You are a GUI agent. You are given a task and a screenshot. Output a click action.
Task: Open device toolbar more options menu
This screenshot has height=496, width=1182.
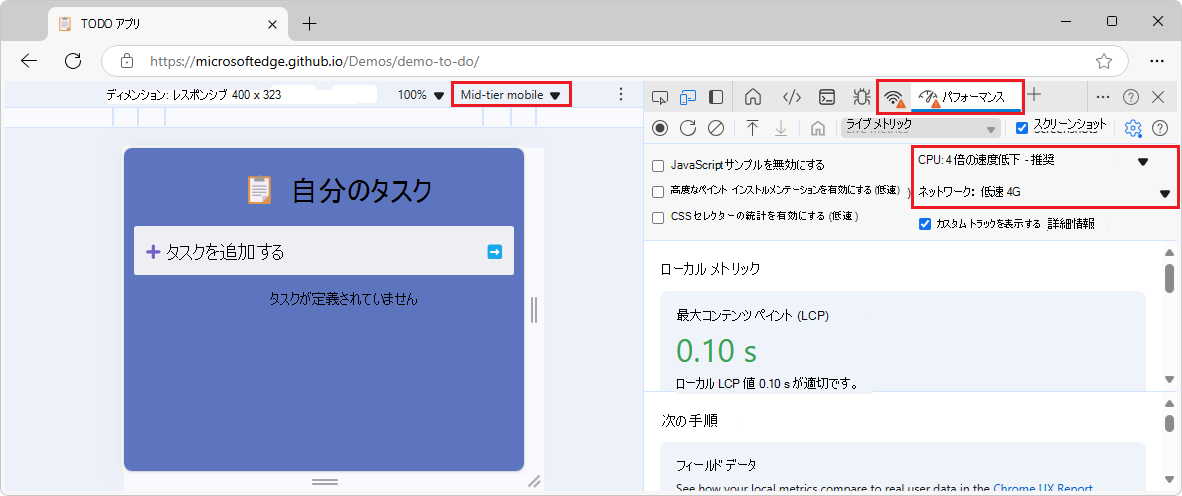click(x=620, y=94)
